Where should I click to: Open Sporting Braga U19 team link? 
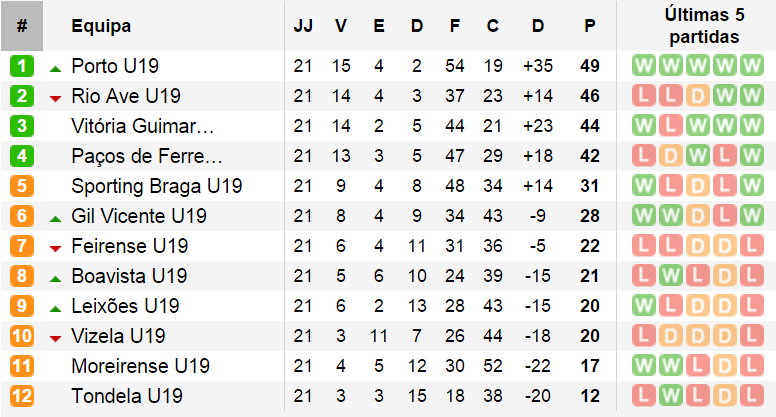(157, 186)
